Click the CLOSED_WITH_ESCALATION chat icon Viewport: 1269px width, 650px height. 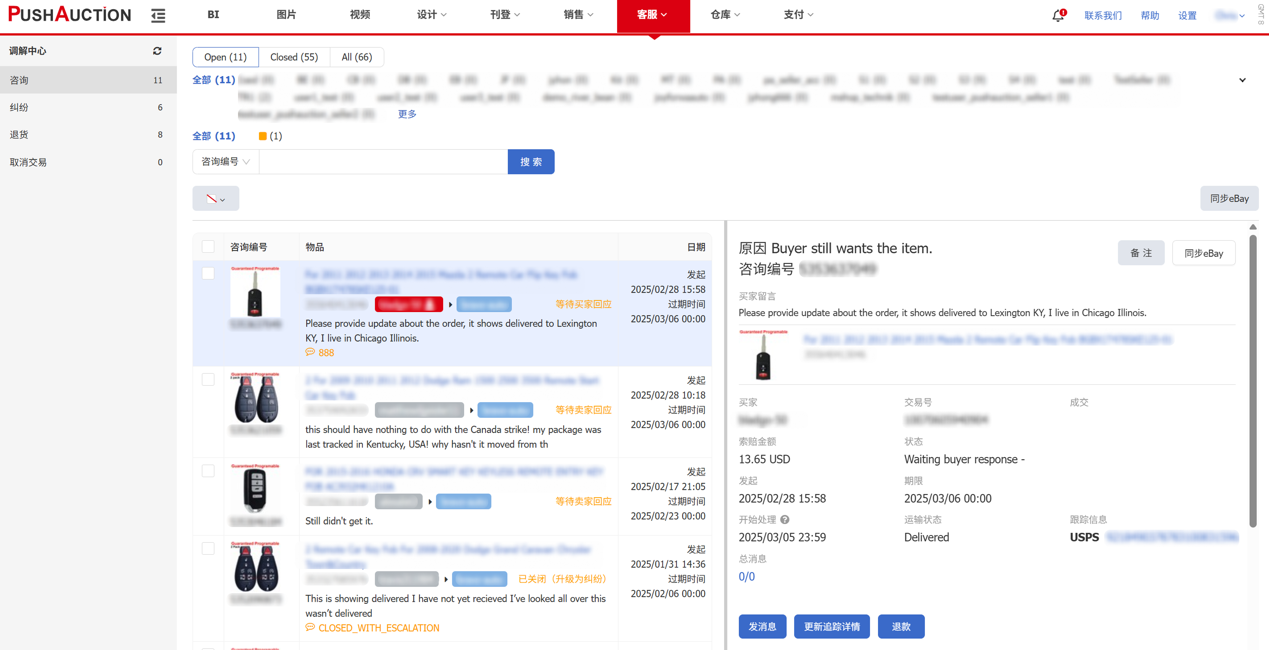click(310, 628)
